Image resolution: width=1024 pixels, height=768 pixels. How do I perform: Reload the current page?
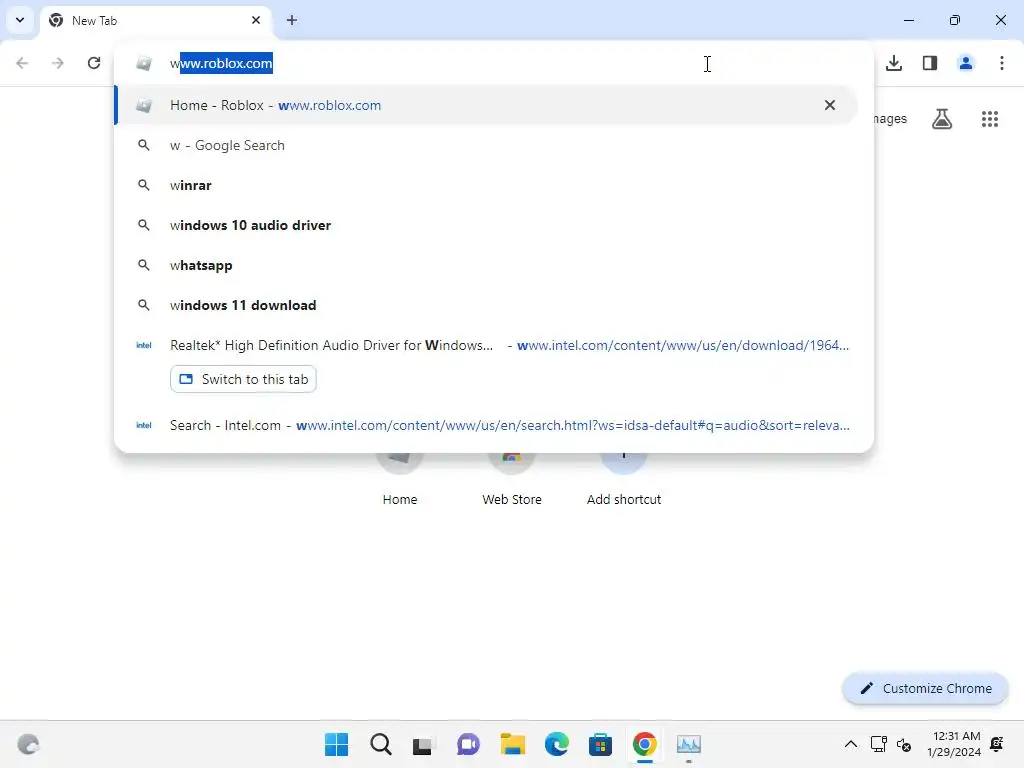tap(94, 63)
